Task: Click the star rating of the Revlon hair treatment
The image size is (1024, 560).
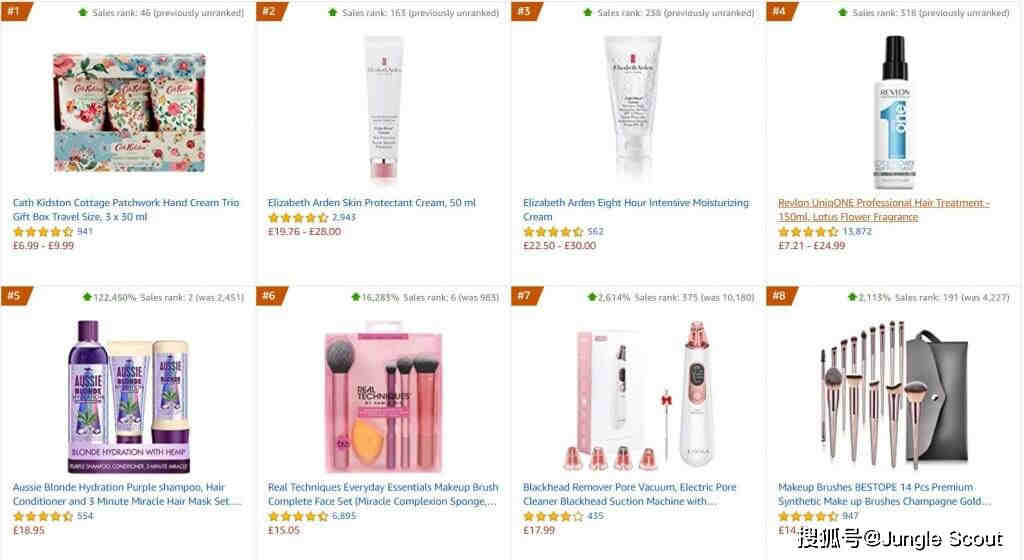Action: click(x=808, y=232)
